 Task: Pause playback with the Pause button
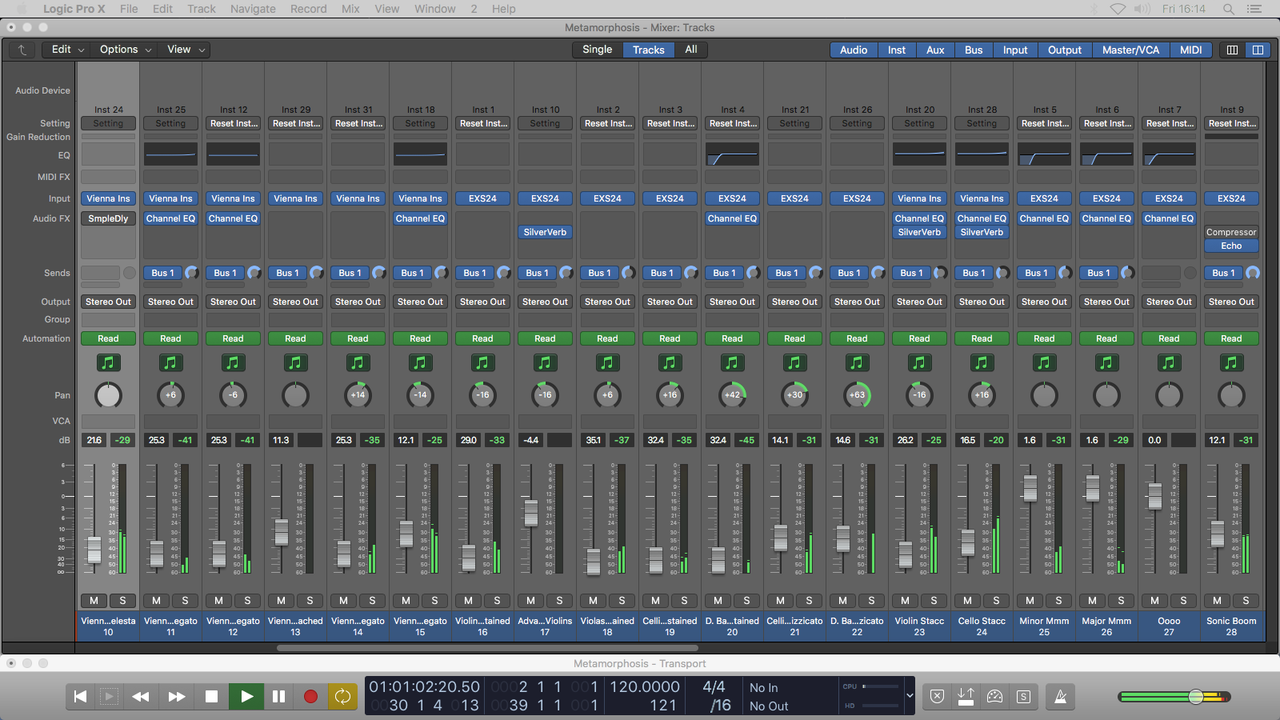pos(278,697)
